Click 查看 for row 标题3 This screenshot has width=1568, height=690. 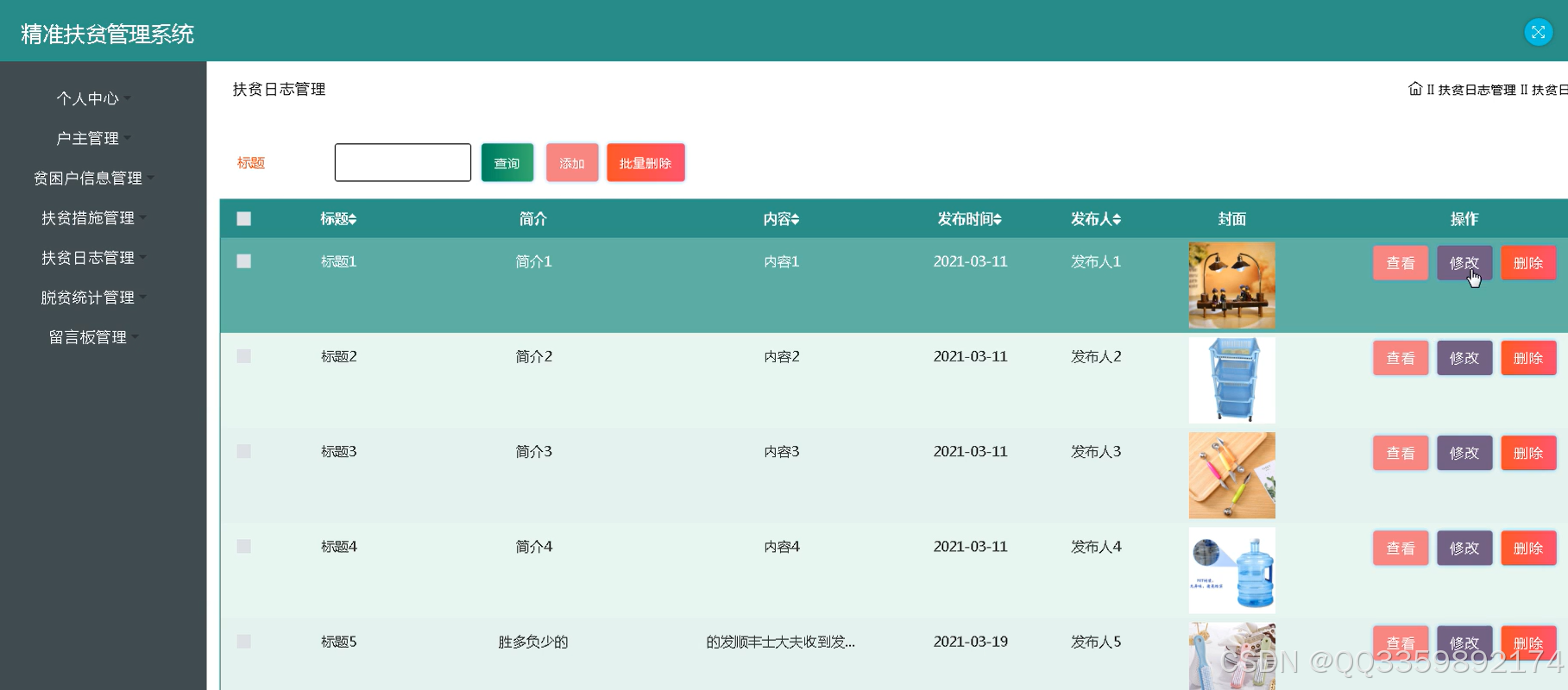click(1401, 453)
